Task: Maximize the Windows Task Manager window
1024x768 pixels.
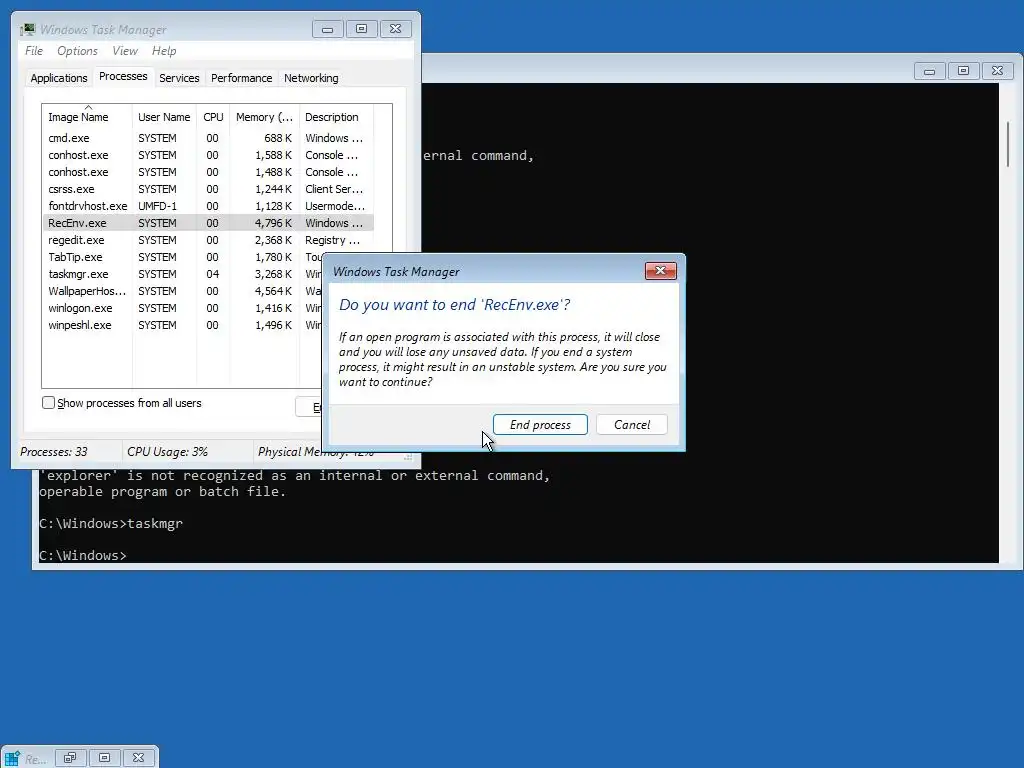Action: pos(361,29)
